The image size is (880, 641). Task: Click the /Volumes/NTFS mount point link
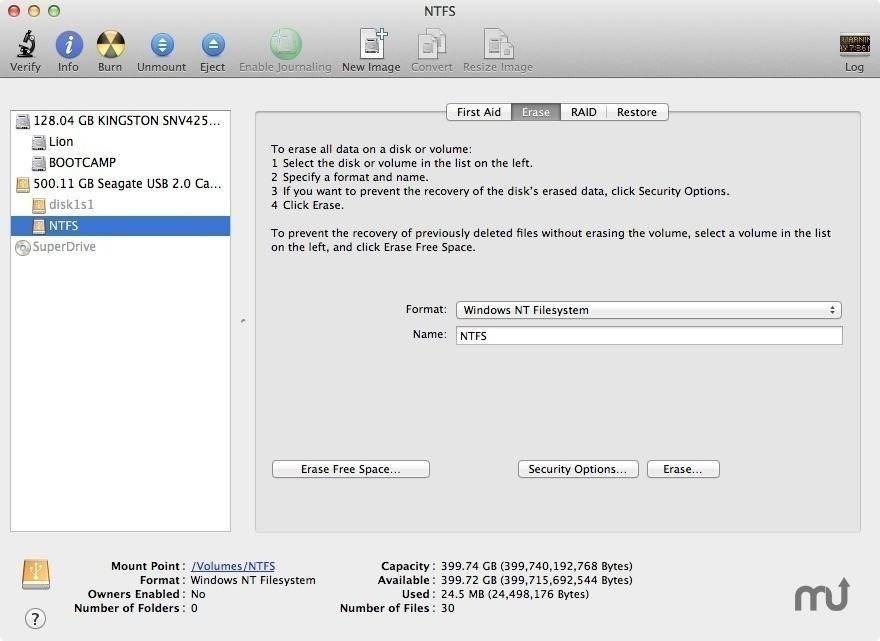233,566
